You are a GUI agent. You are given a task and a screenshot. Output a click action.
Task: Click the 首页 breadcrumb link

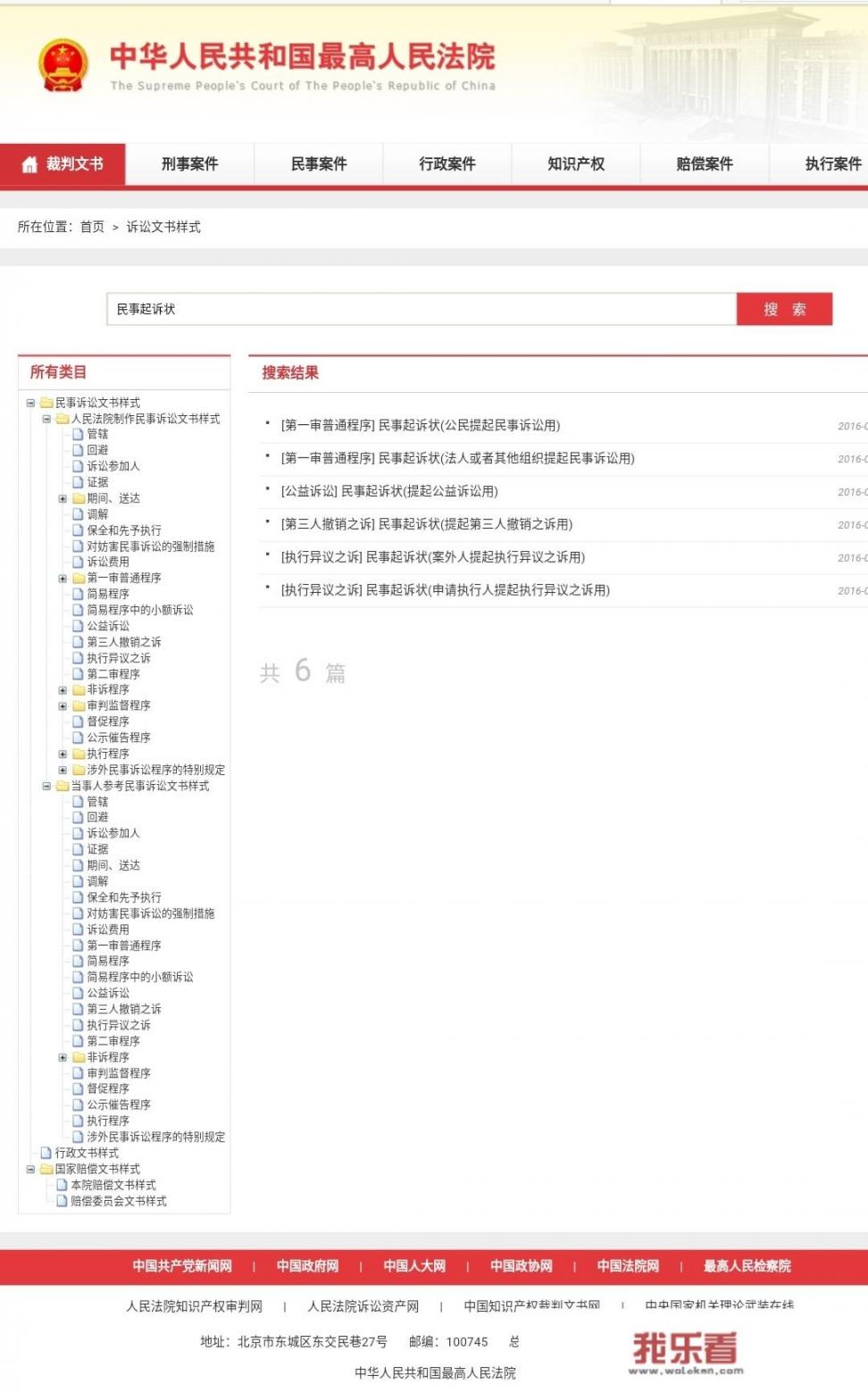coord(92,227)
